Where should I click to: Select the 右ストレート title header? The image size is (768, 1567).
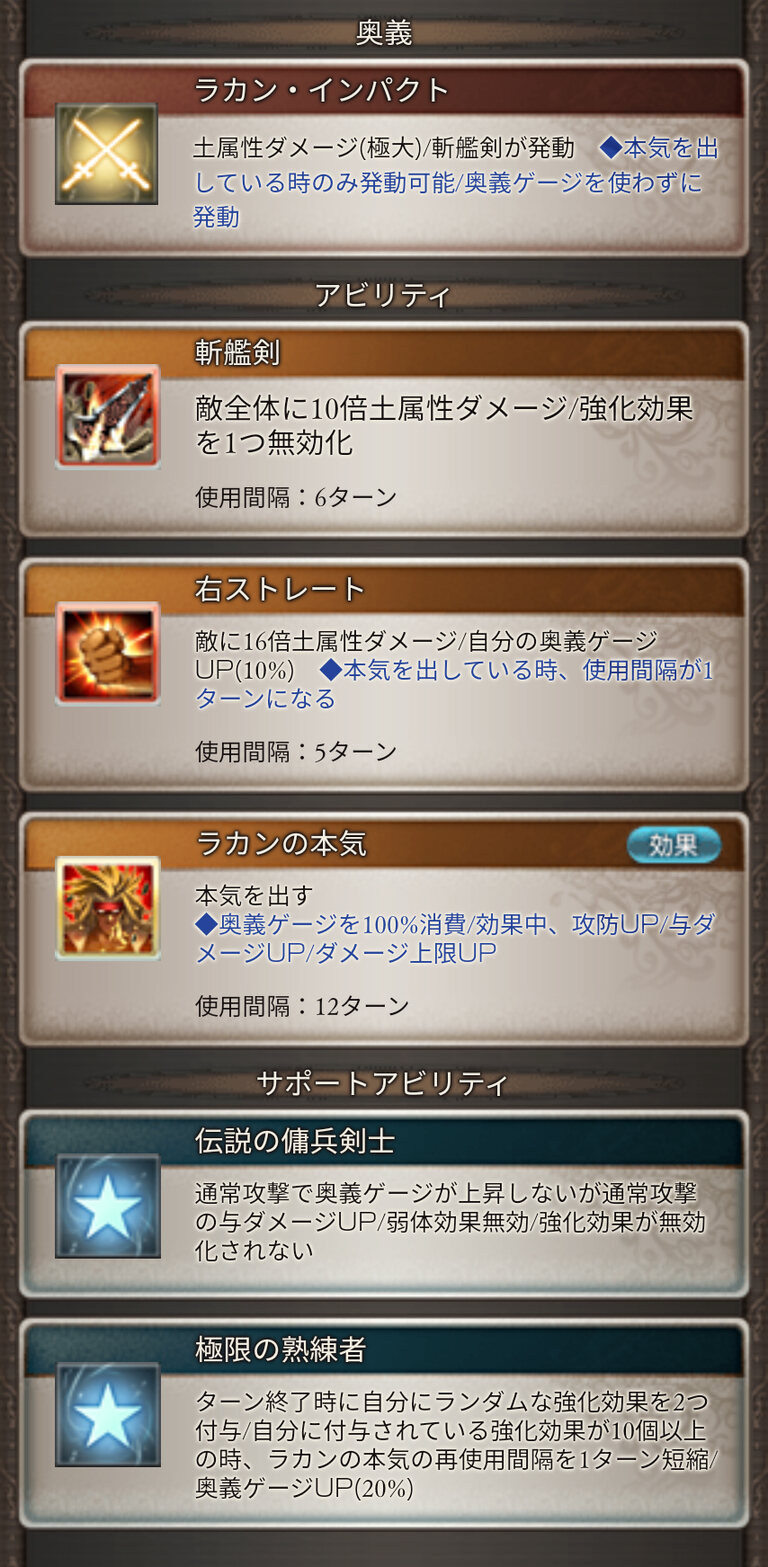[x=384, y=590]
